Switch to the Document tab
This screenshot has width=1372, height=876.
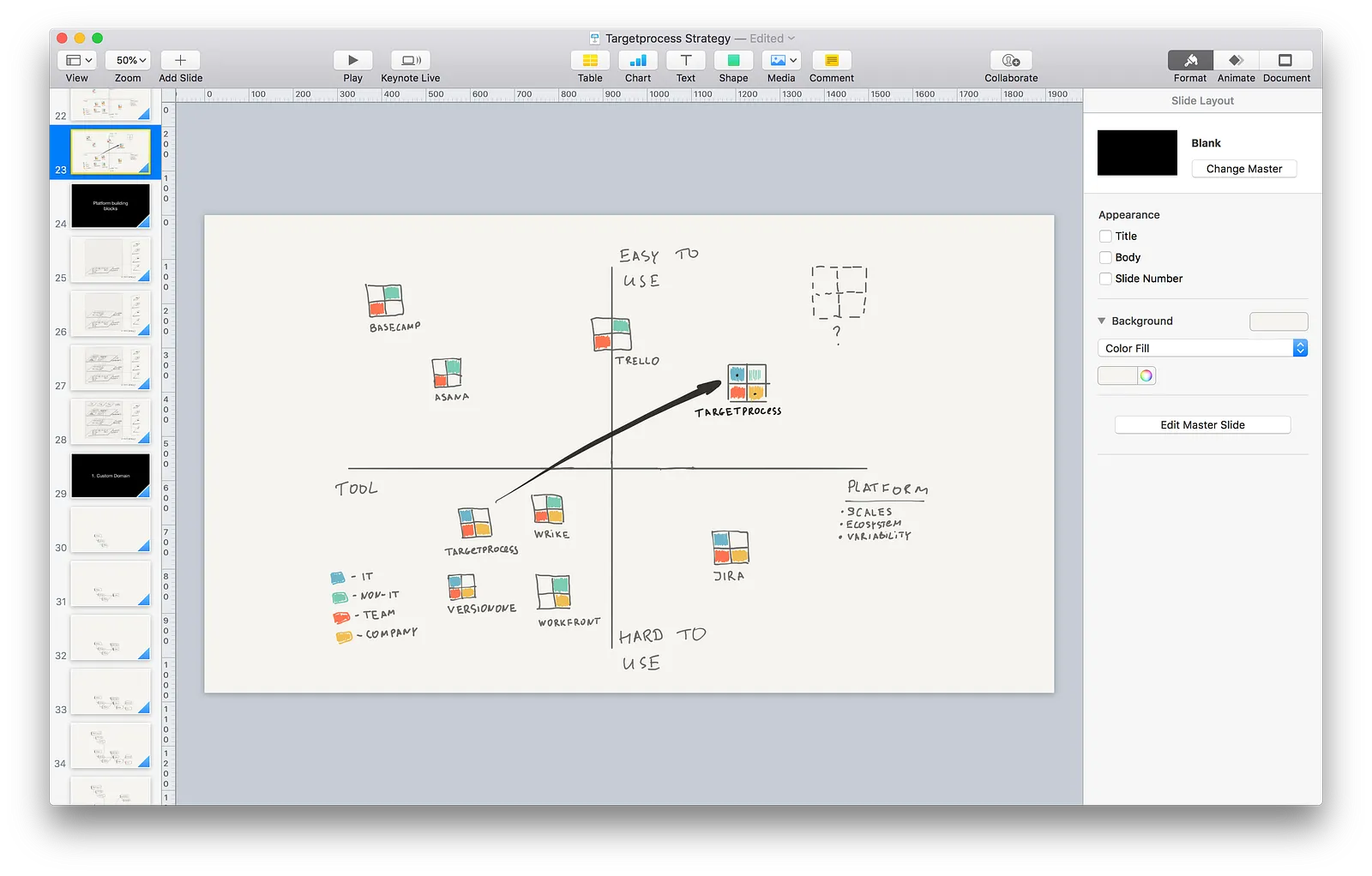[x=1285, y=60]
